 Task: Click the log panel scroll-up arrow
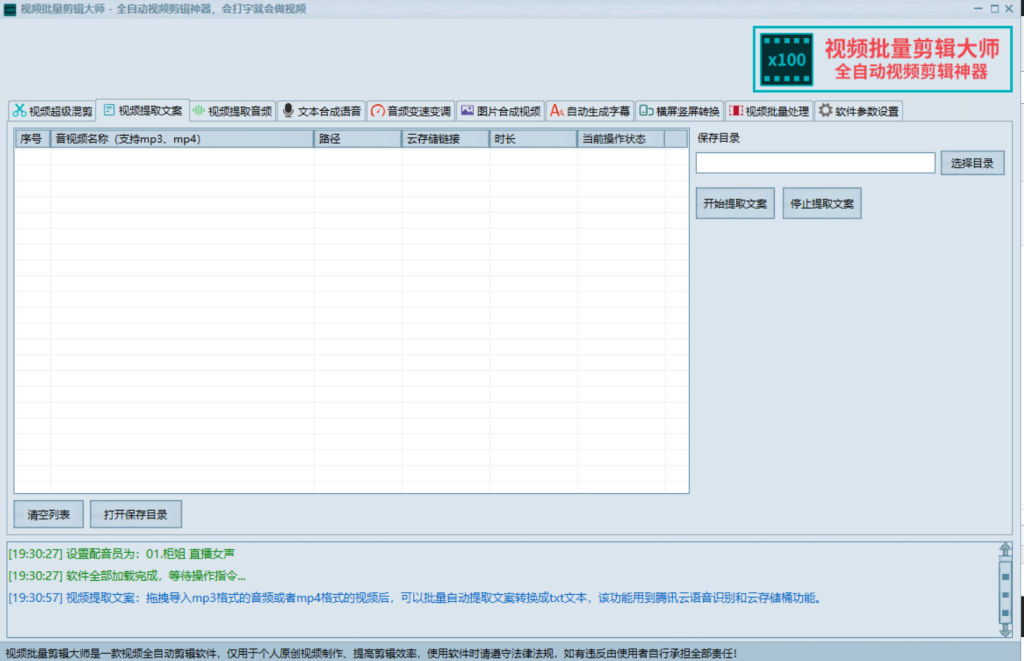pyautogui.click(x=1006, y=549)
